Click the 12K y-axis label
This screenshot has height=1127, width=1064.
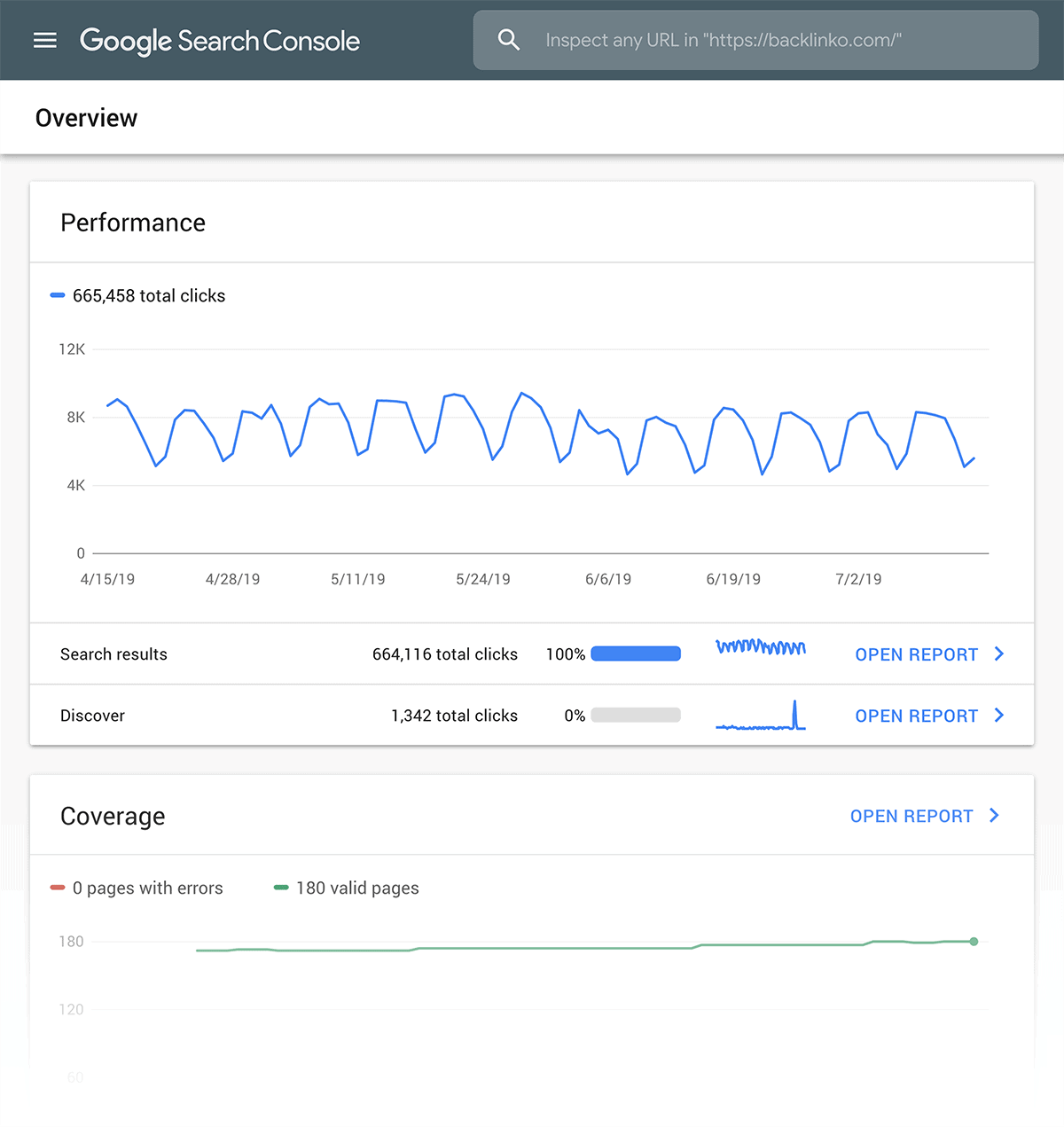[x=72, y=349]
